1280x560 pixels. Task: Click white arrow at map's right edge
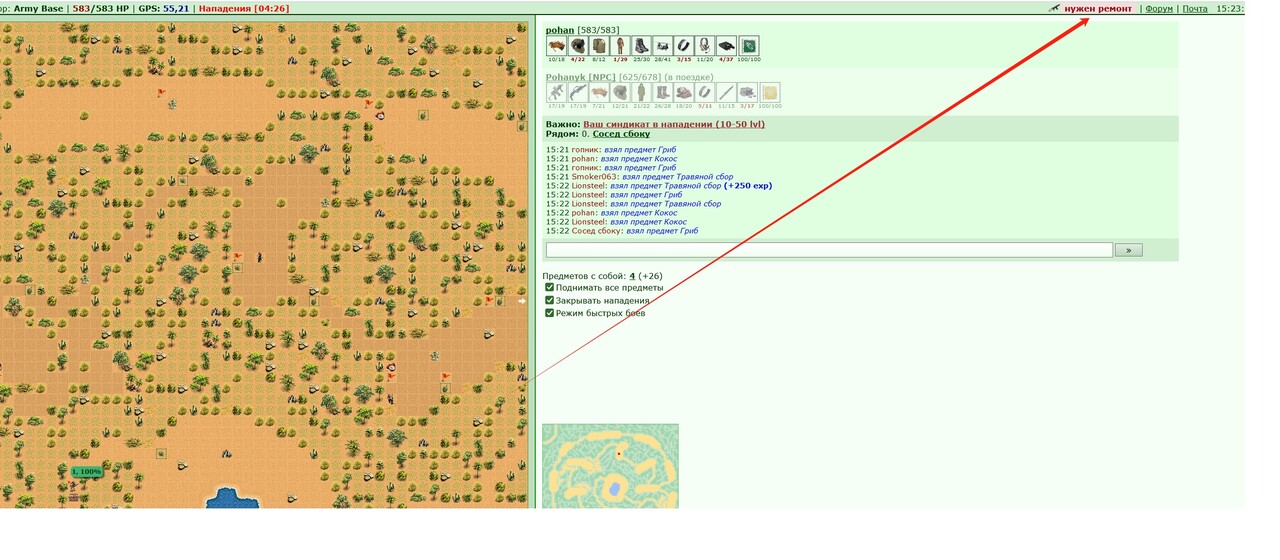coord(522,300)
